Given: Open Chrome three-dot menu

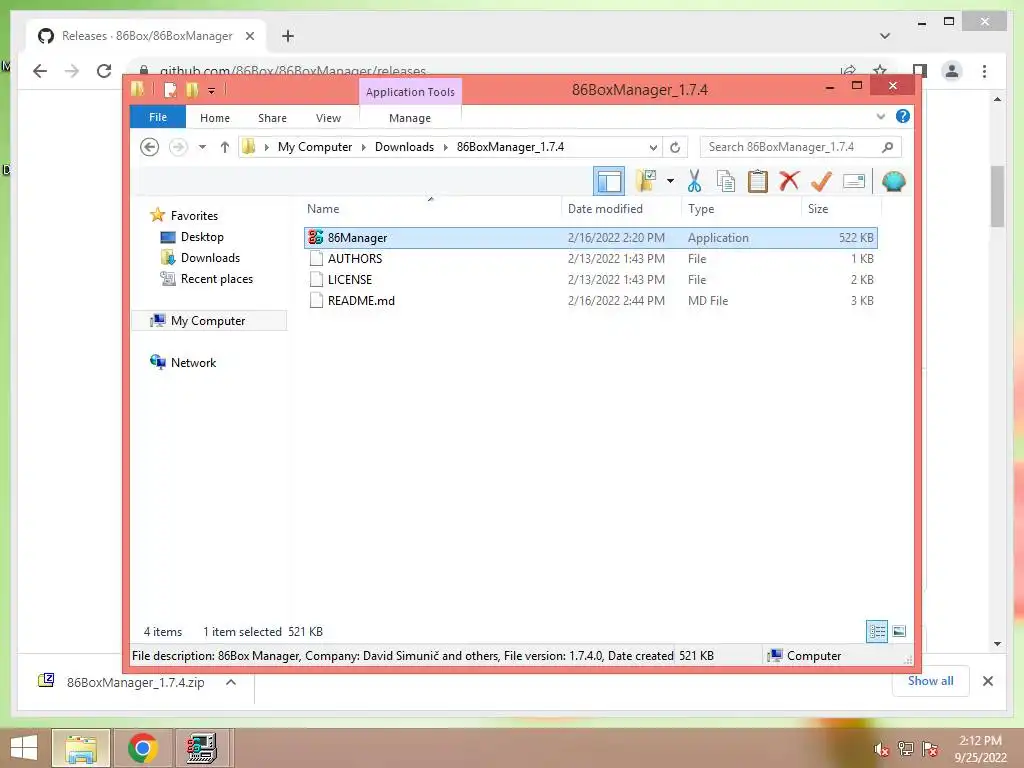Looking at the screenshot, I should pos(984,71).
